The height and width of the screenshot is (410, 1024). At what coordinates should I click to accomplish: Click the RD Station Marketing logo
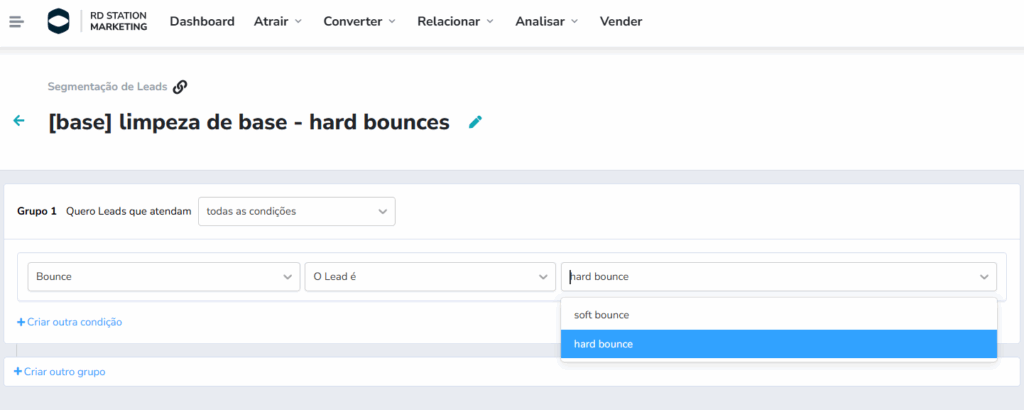click(x=98, y=21)
